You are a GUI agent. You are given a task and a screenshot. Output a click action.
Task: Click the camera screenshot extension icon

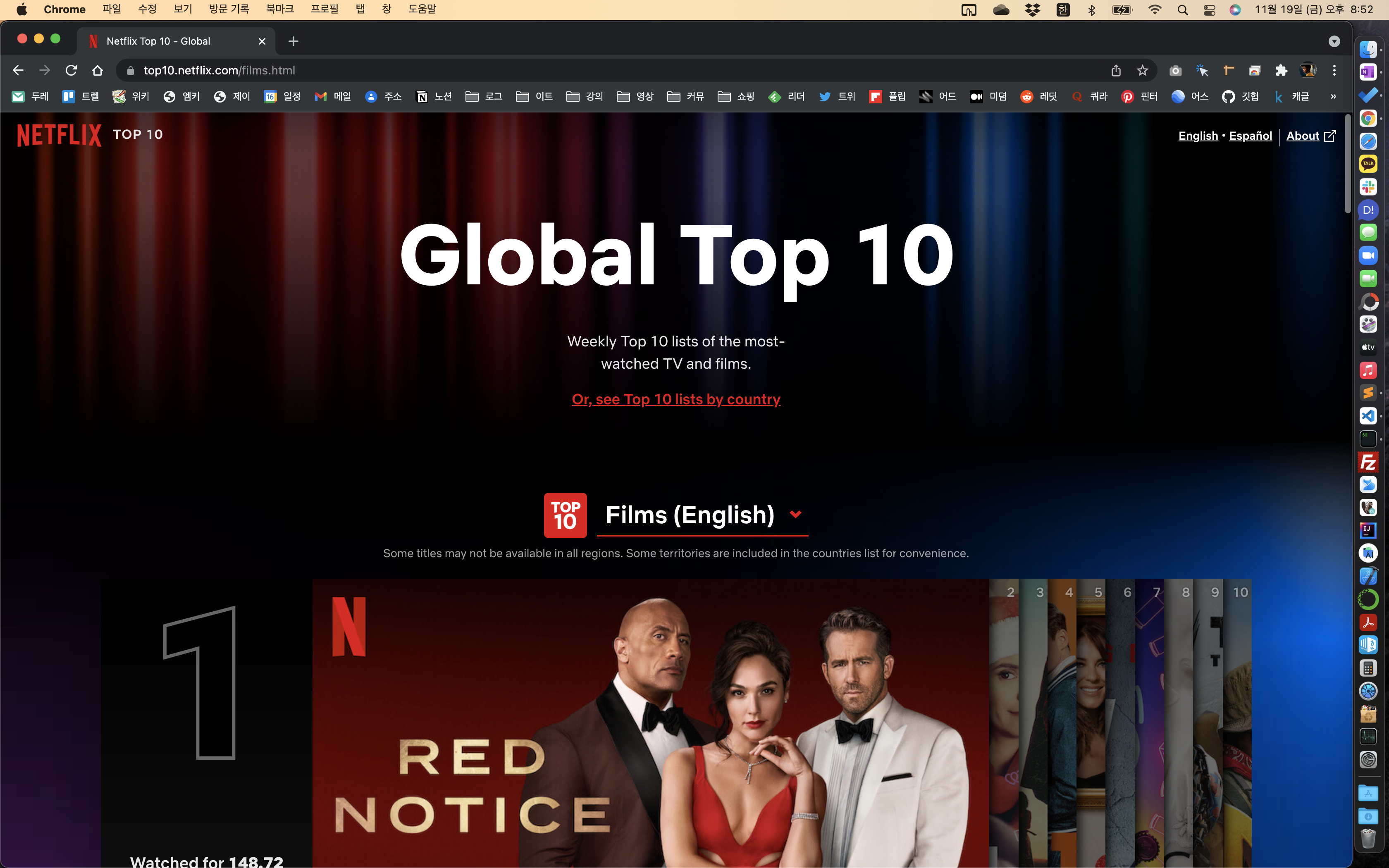click(x=1176, y=71)
